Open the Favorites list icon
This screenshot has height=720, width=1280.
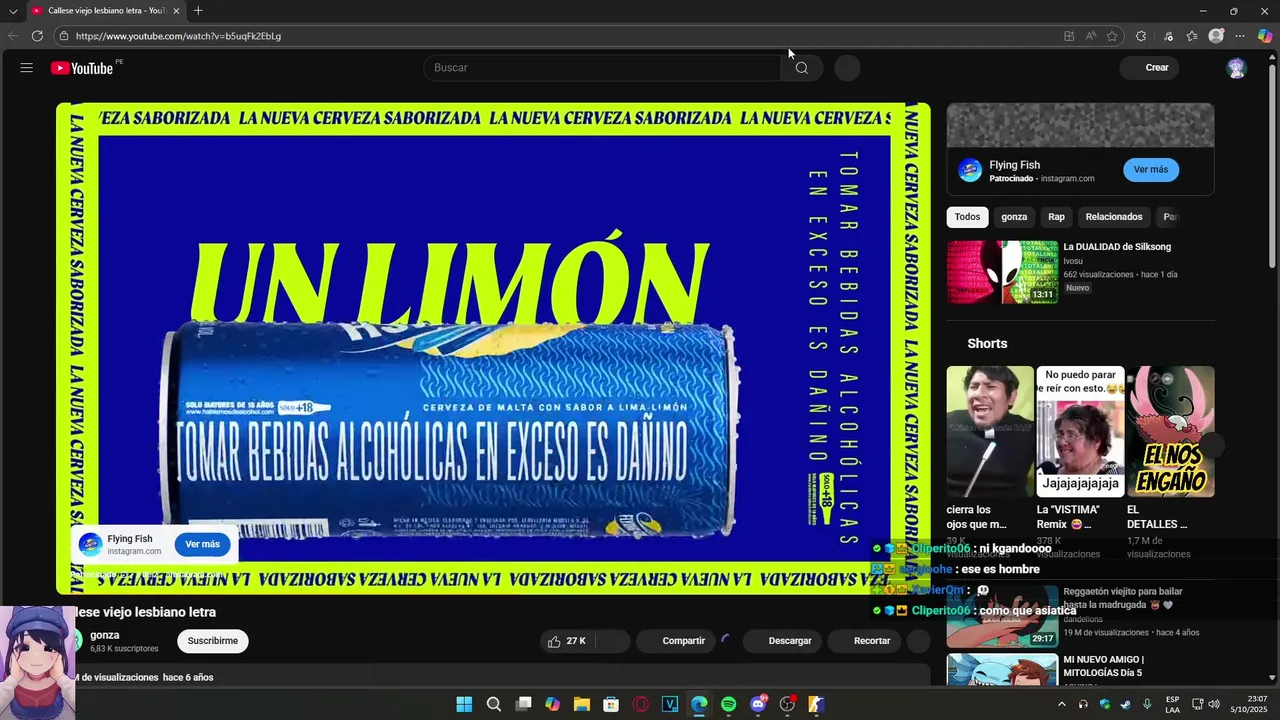(1192, 36)
